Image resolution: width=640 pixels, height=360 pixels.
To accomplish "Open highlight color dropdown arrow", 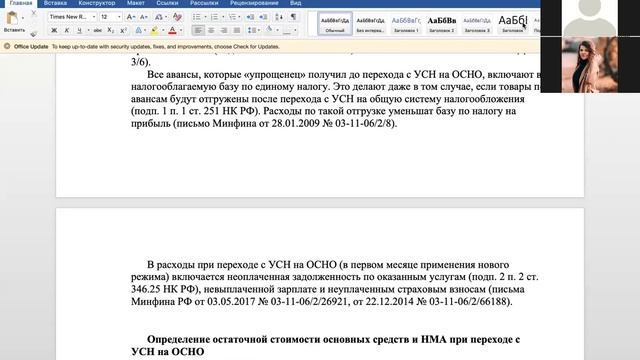I will click(163, 30).
